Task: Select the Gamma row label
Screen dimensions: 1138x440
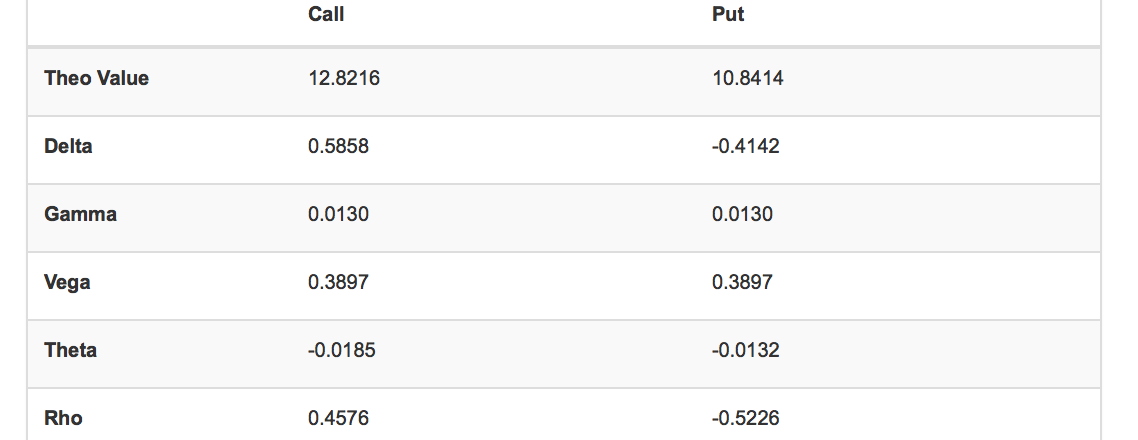Action: 80,214
